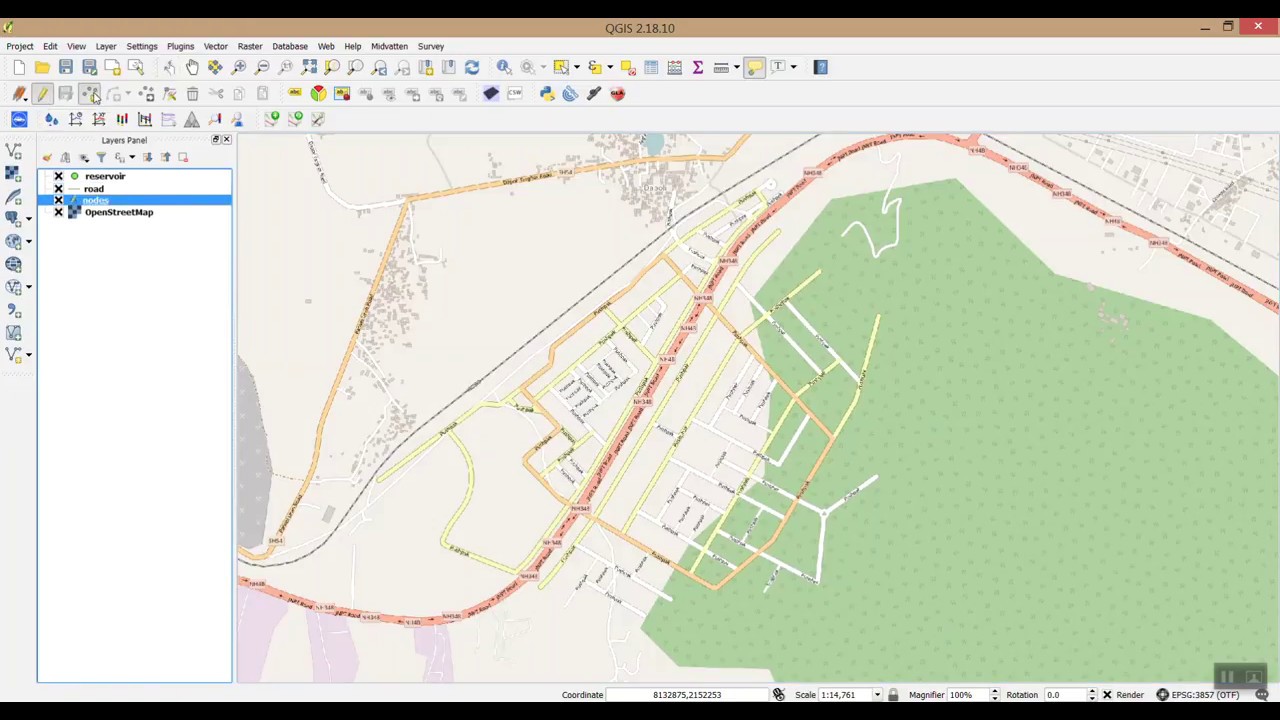The width and height of the screenshot is (1280, 720).
Task: Refresh the map canvas
Action: (472, 67)
